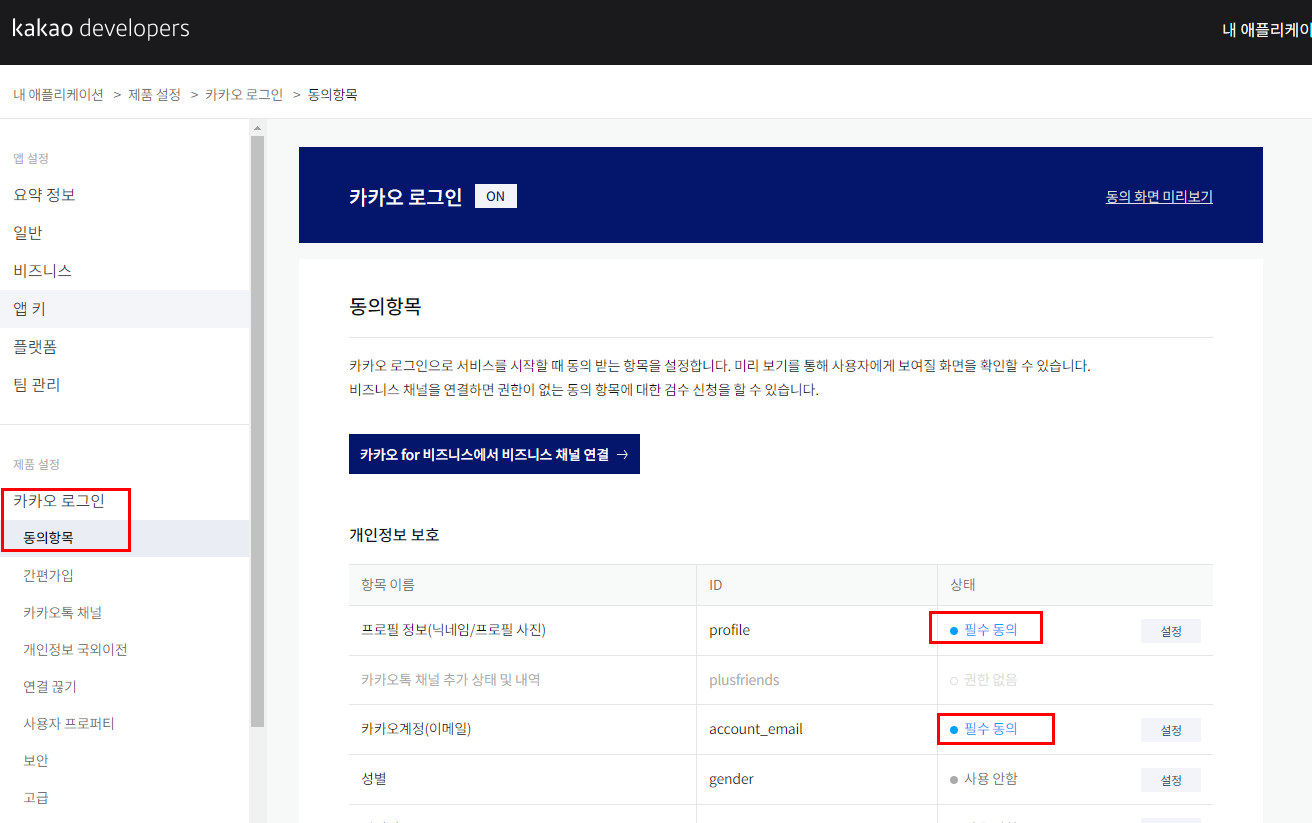Screen dimensions: 1312x823
Task: Open 앱 키 in sidebar
Action: click(124, 309)
